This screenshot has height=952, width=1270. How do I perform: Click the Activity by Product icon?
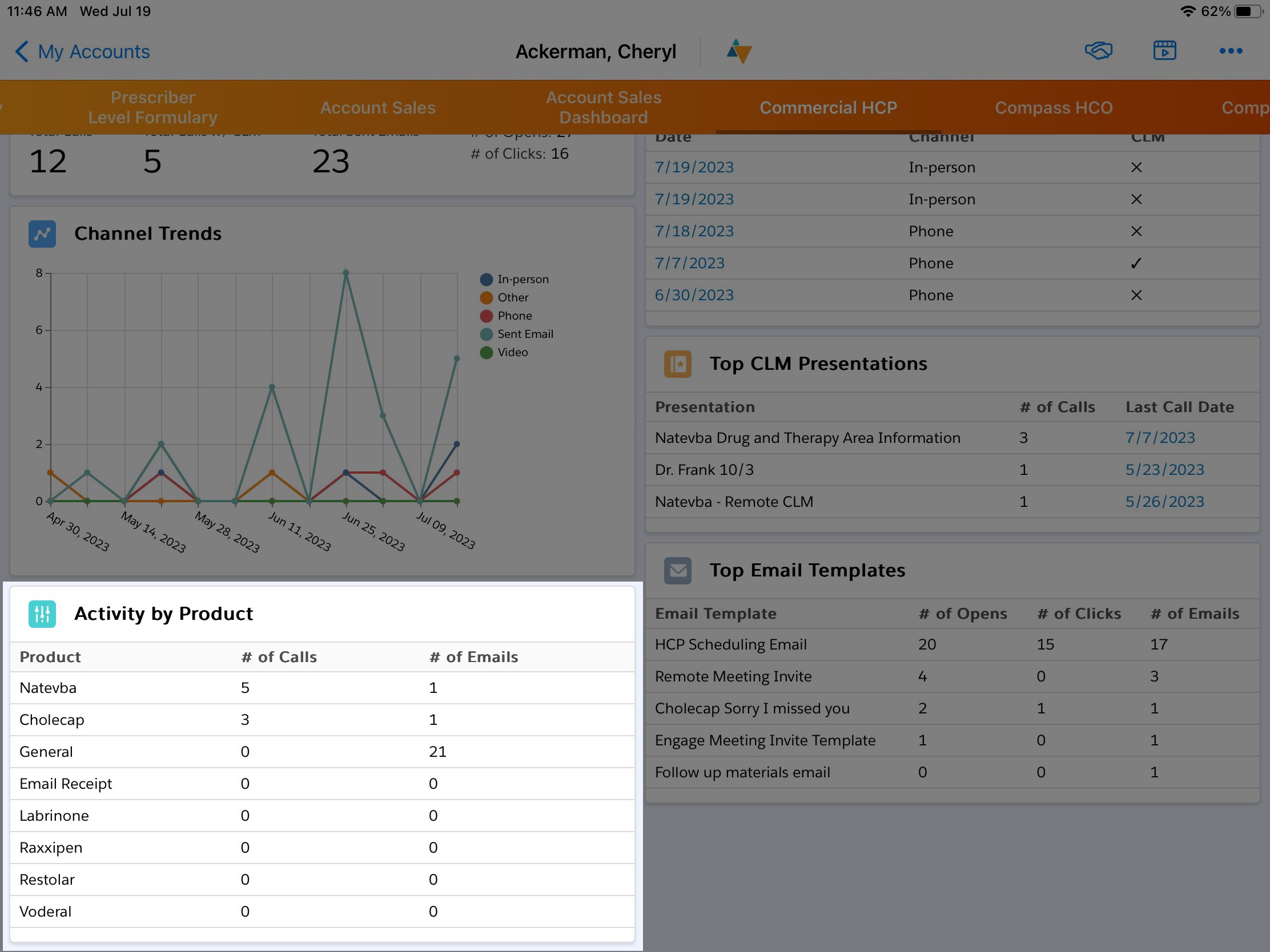[x=42, y=614]
